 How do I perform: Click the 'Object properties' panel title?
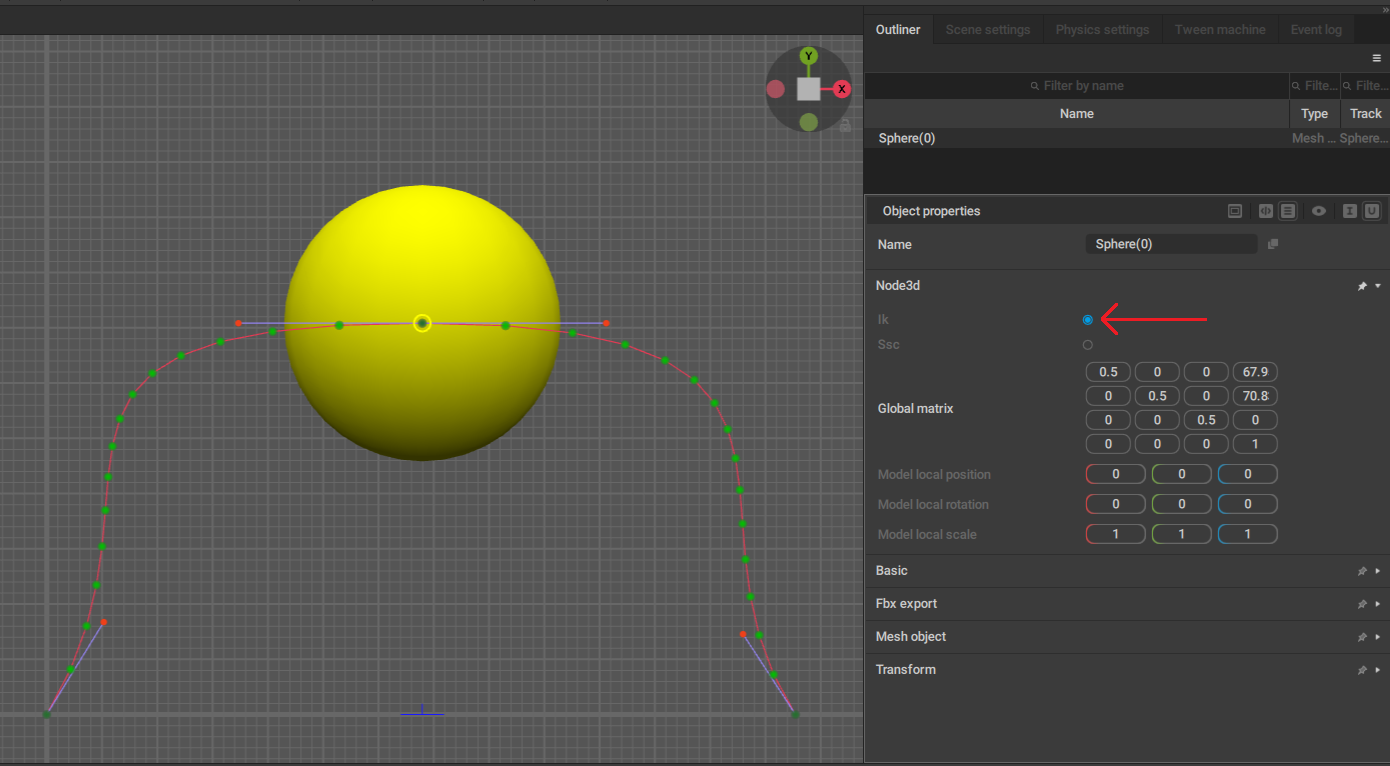tap(931, 211)
